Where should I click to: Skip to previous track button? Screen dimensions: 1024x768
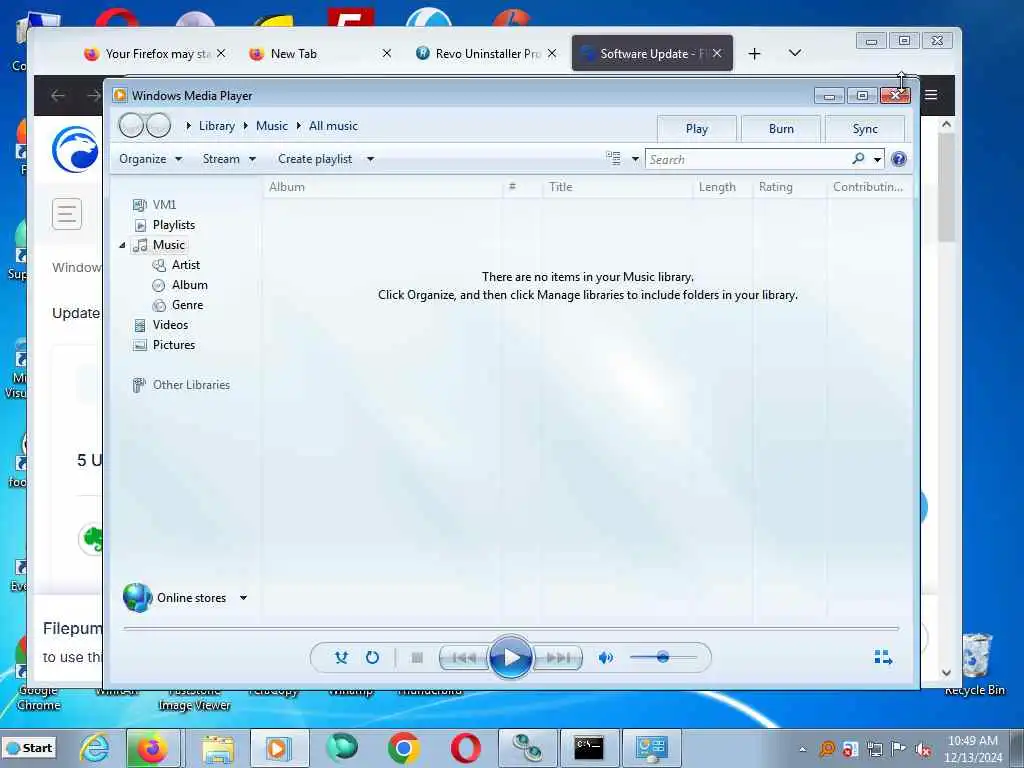click(x=464, y=658)
